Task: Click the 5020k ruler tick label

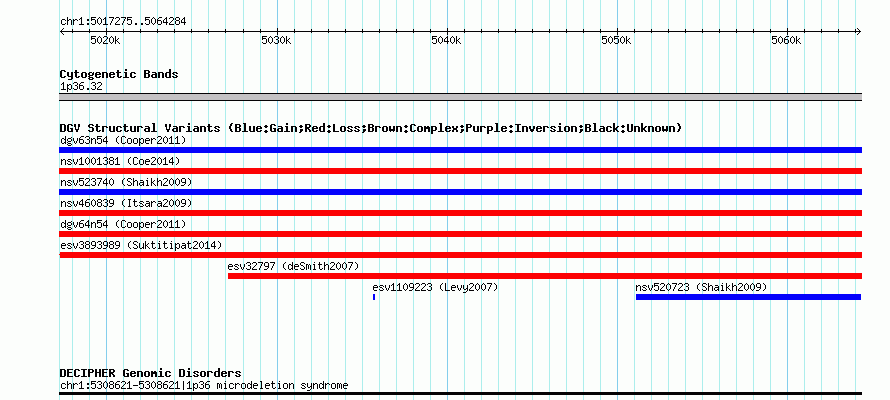Action: pyautogui.click(x=106, y=41)
